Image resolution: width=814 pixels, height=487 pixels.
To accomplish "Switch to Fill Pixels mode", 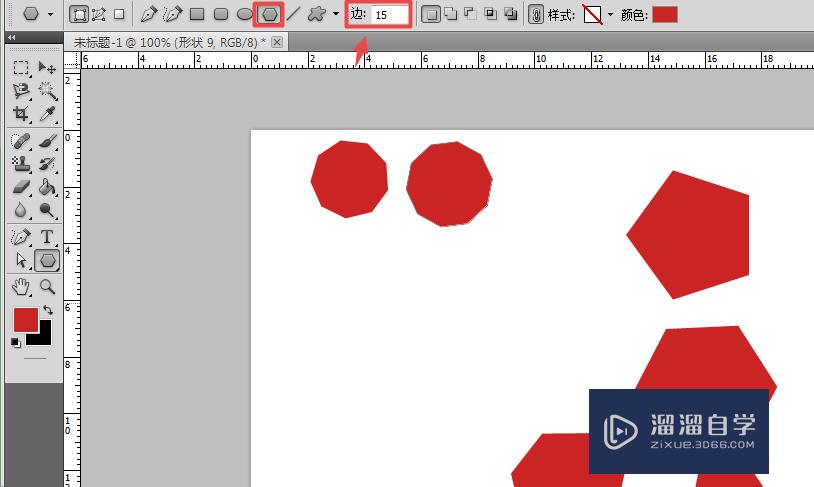I will 119,14.
